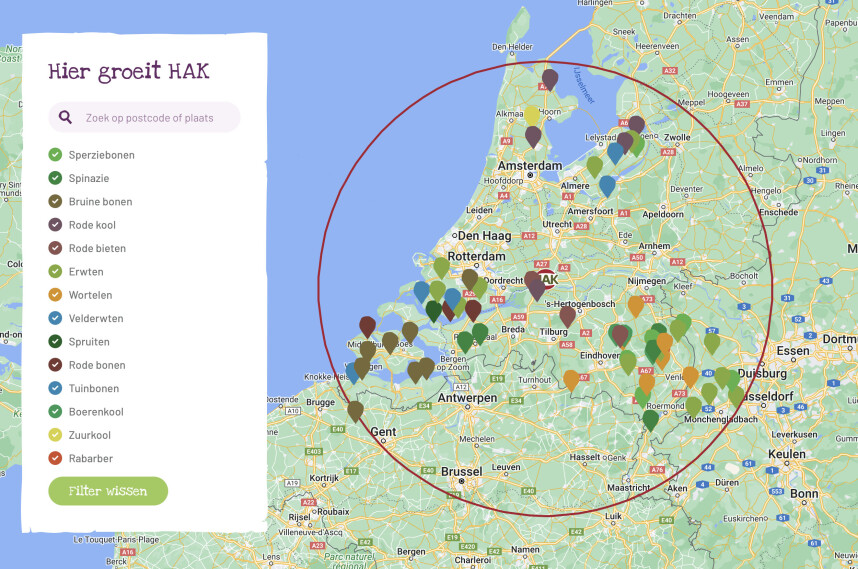858x569 pixels.
Task: Select the orange marker near Nijmegen
Action: 636,306
